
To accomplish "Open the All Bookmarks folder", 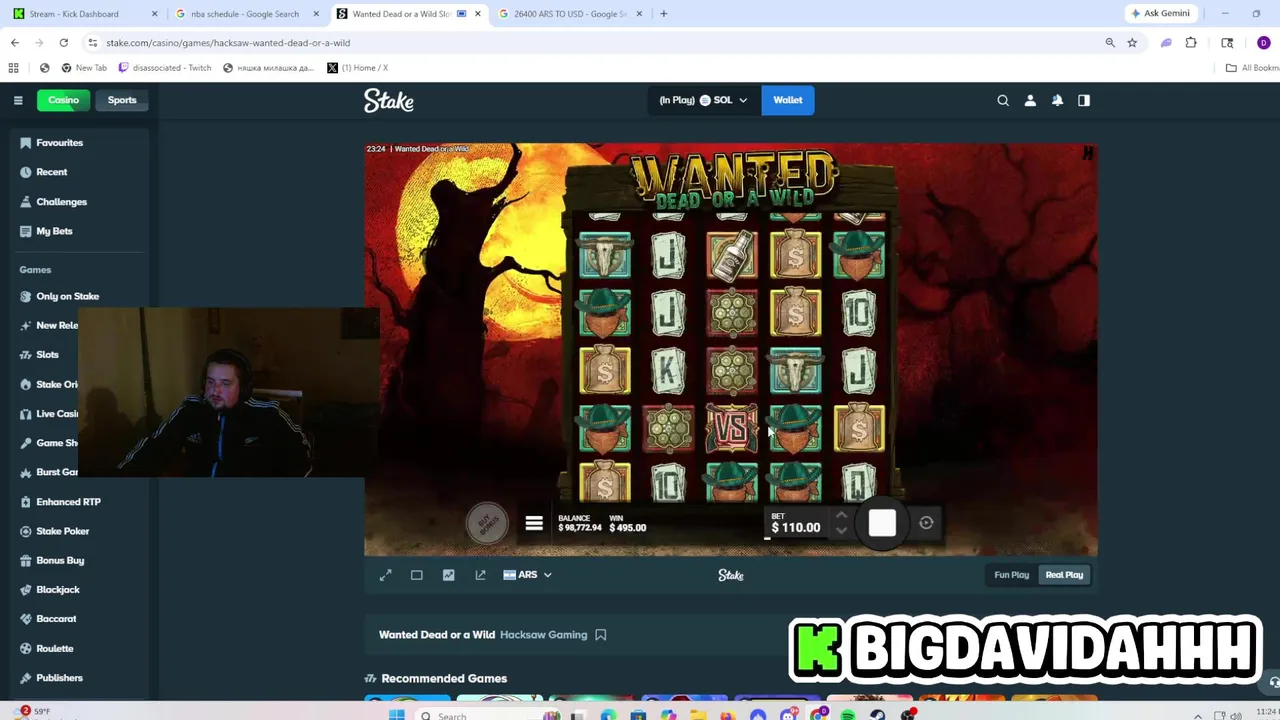I will point(1252,68).
